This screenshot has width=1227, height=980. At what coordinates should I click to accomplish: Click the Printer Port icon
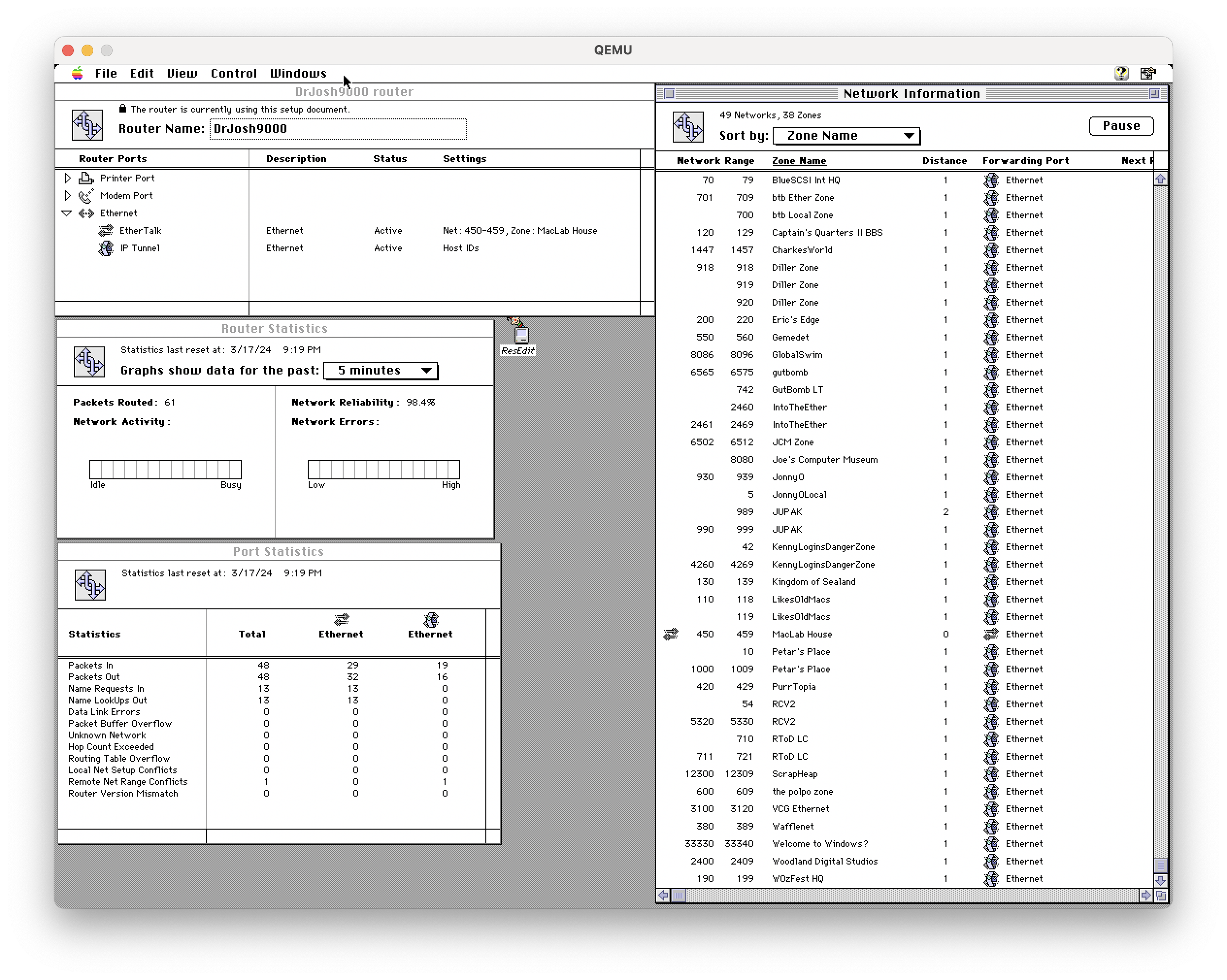coord(86,178)
